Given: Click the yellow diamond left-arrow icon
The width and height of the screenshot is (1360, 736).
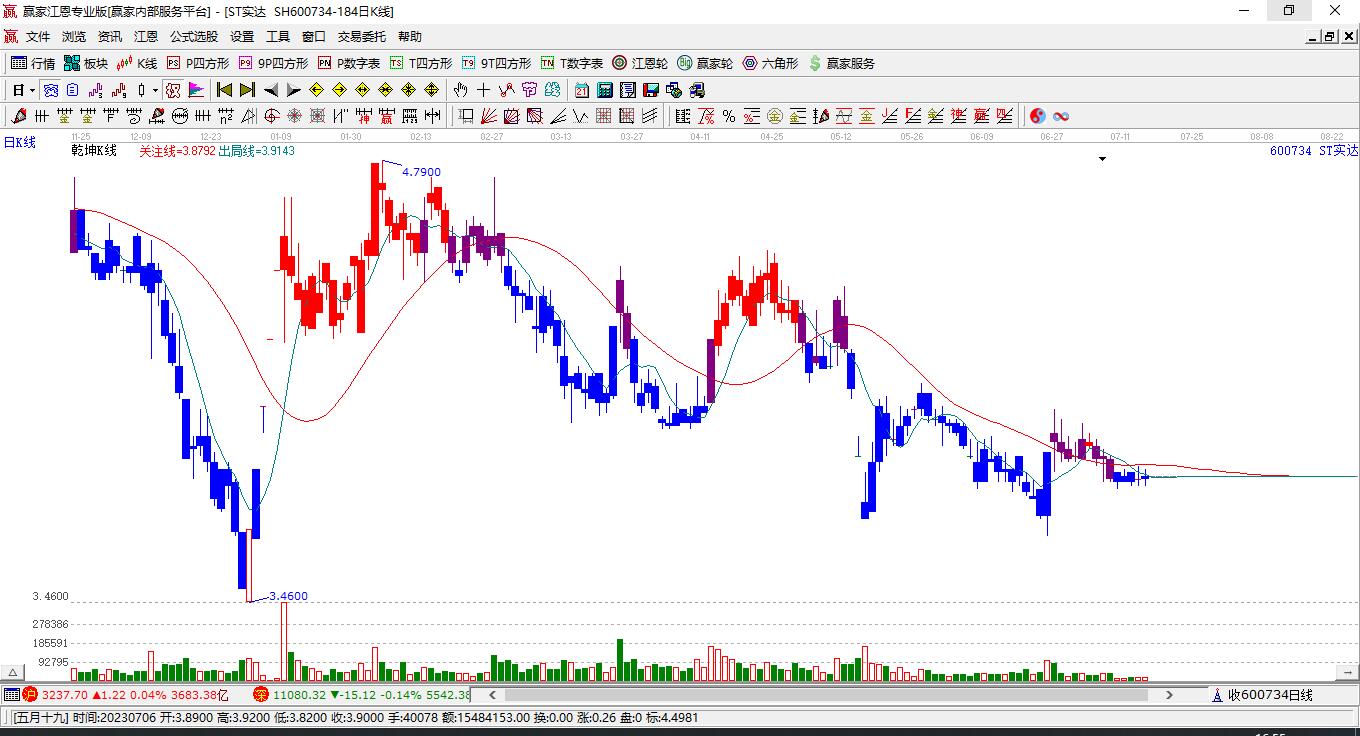Looking at the screenshot, I should click(x=317, y=90).
